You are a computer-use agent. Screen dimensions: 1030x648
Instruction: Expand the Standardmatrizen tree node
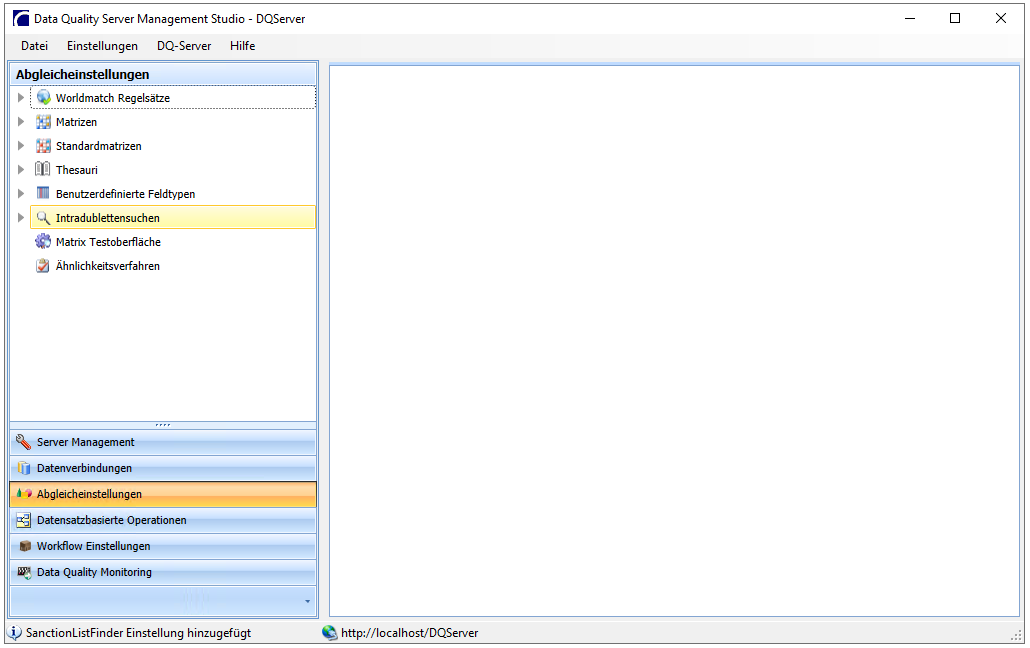coord(21,145)
